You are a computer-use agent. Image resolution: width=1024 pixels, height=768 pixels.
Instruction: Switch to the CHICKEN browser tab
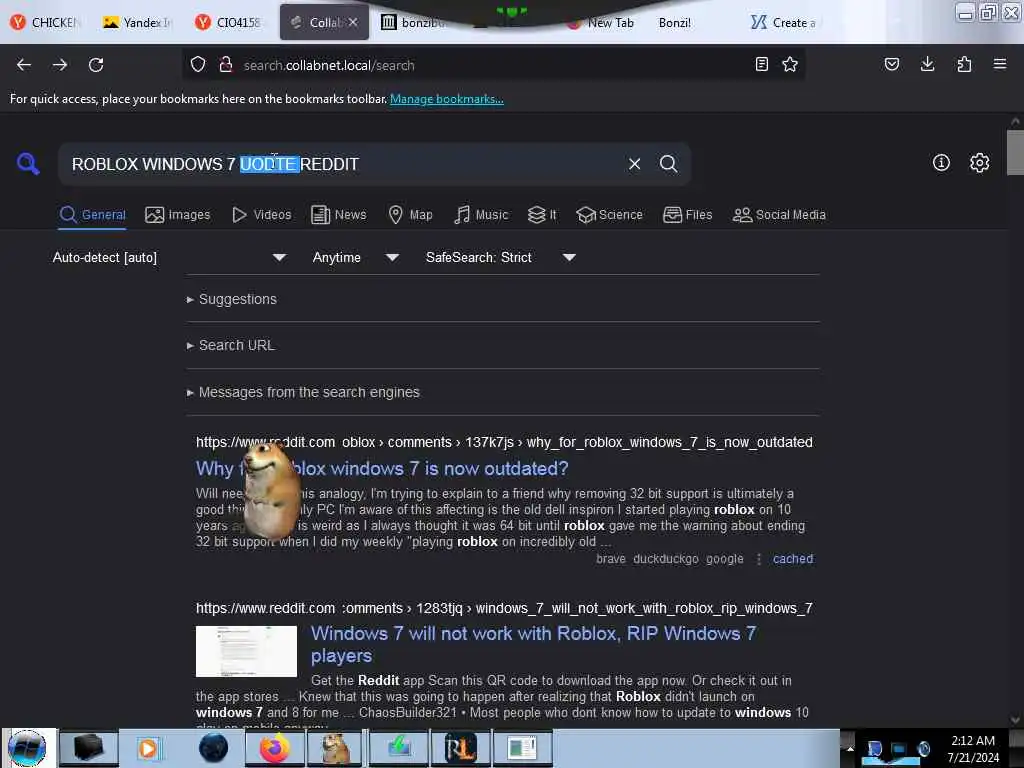pyautogui.click(x=46, y=22)
